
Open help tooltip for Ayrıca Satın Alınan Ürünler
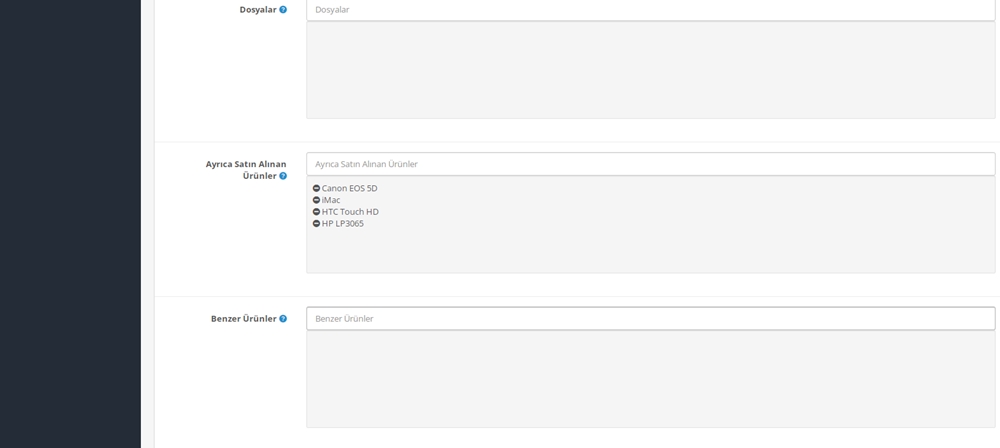(283, 175)
